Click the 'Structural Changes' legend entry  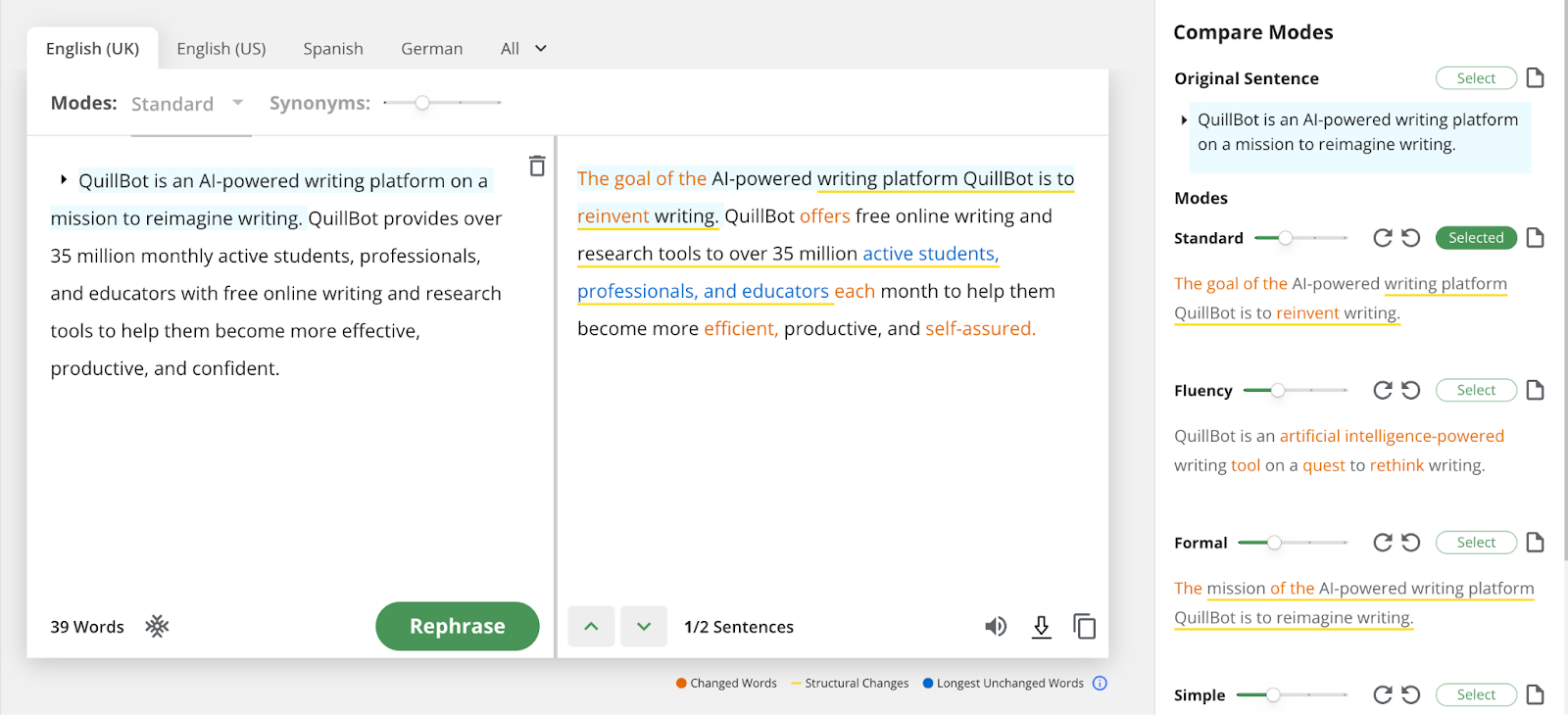tap(850, 683)
